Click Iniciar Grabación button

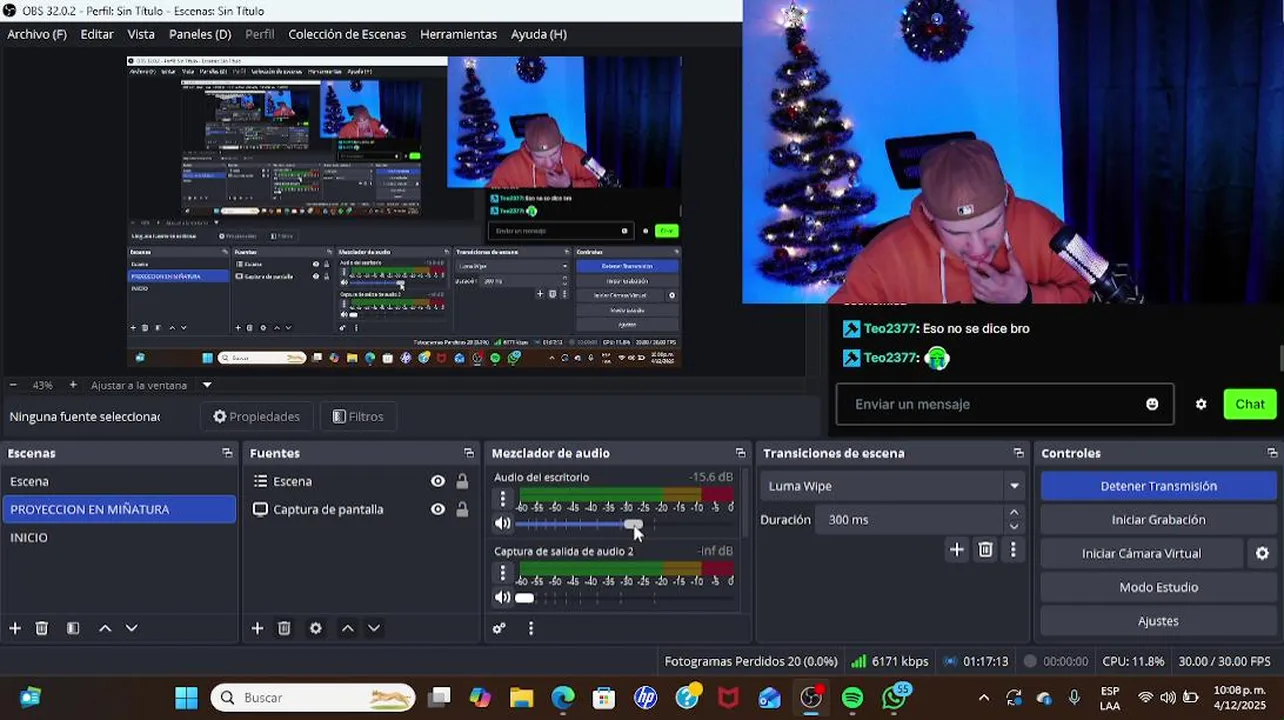click(x=1158, y=520)
